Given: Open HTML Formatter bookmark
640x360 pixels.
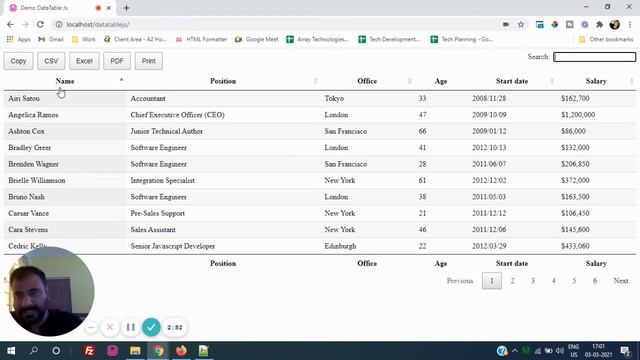Looking at the screenshot, I should (201, 39).
